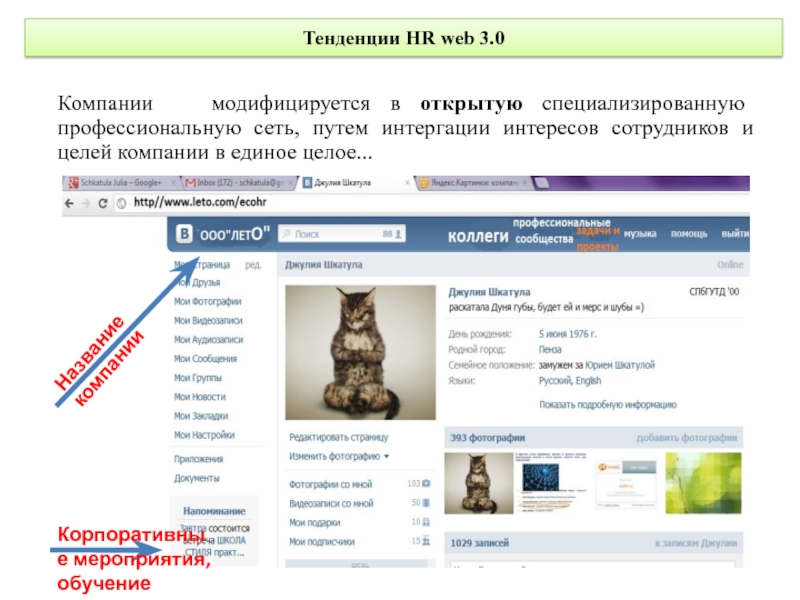Click Редактировать страницу link
The width and height of the screenshot is (800, 600).
tap(338, 437)
